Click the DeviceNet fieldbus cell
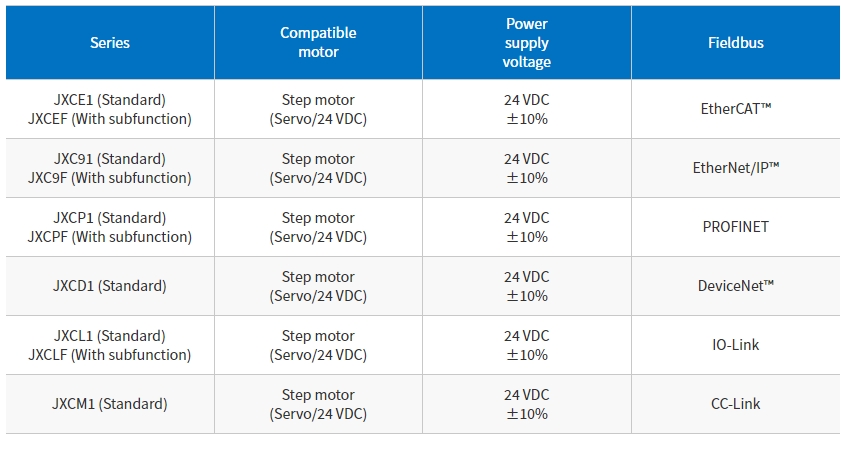This screenshot has height=453, width=855. pos(736,286)
